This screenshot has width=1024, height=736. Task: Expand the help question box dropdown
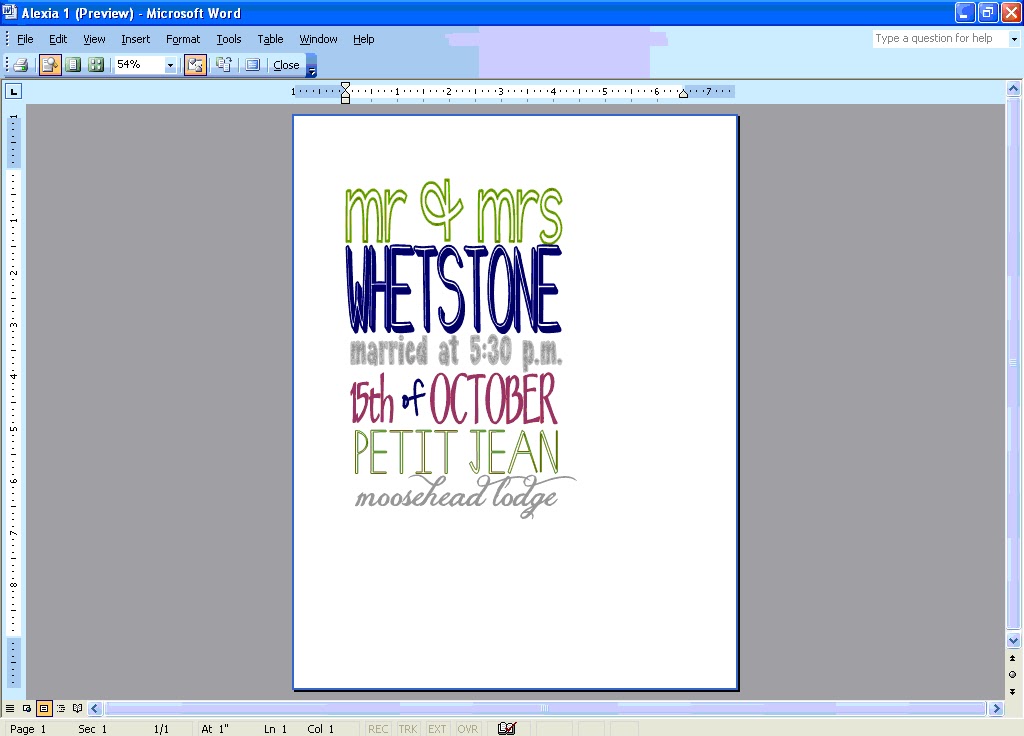[1013, 38]
